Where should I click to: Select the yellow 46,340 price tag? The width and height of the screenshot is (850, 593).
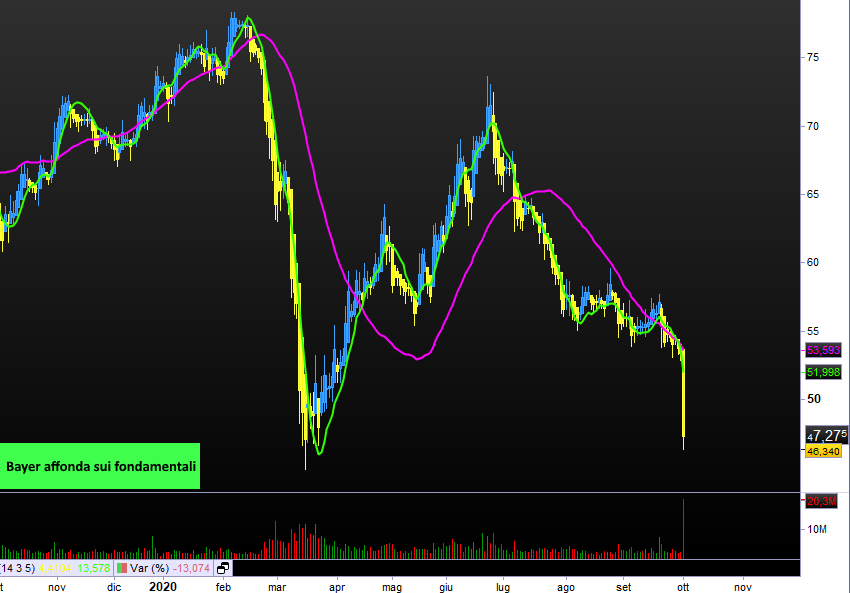825,452
